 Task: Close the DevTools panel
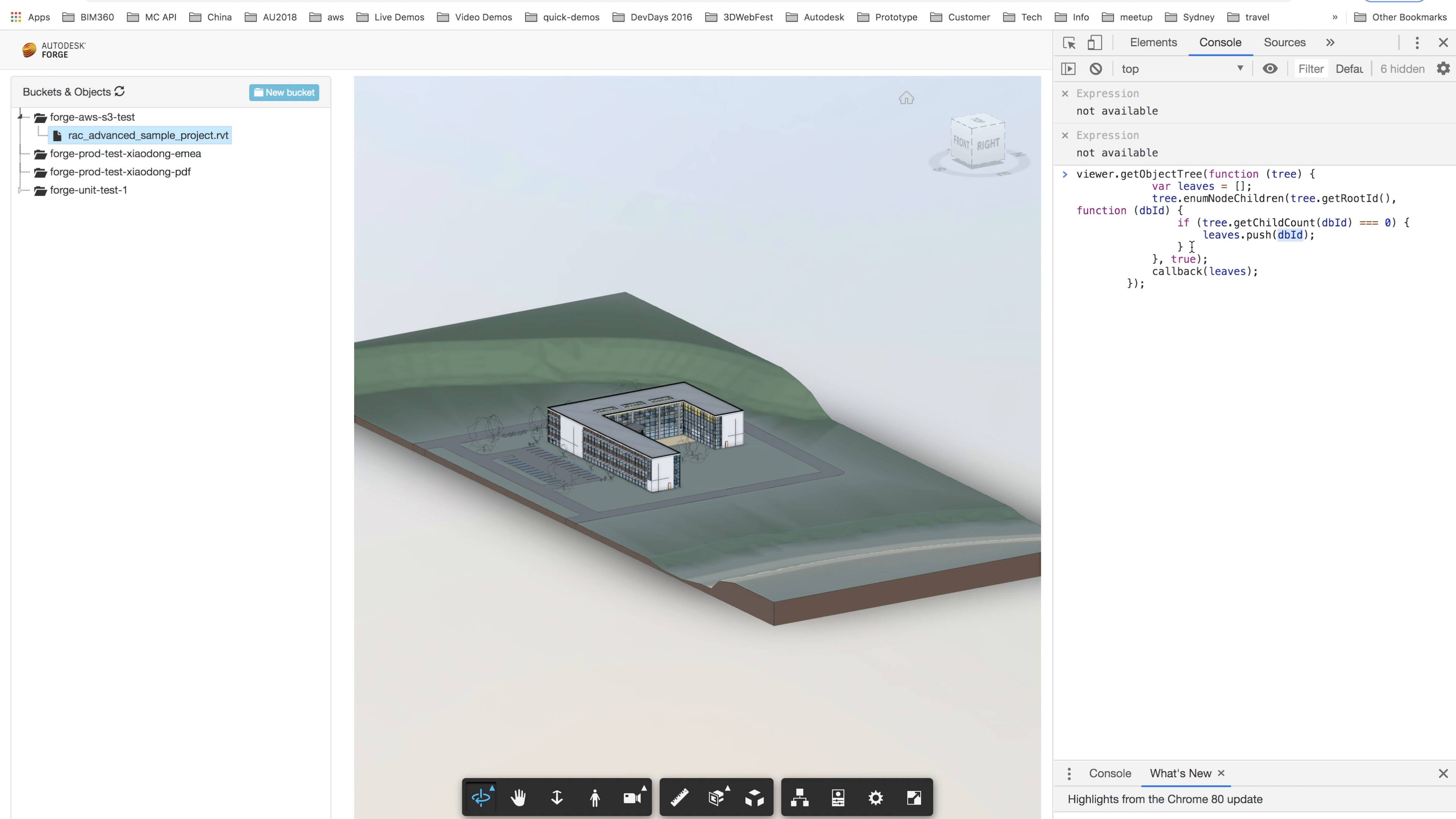pos(1443,43)
